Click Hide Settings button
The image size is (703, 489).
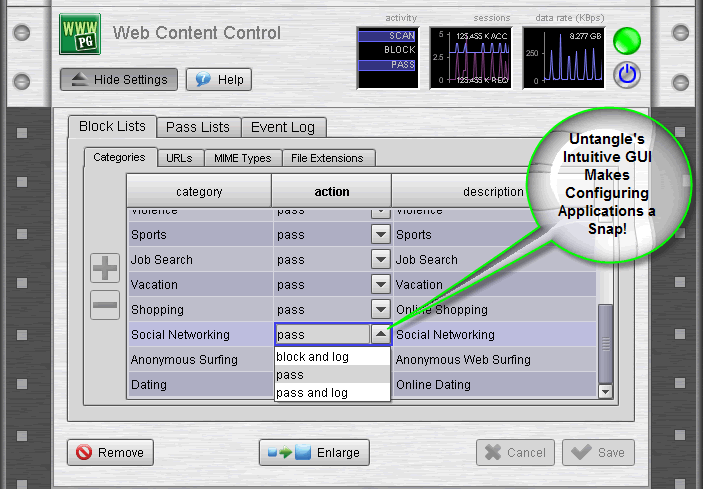coord(120,80)
